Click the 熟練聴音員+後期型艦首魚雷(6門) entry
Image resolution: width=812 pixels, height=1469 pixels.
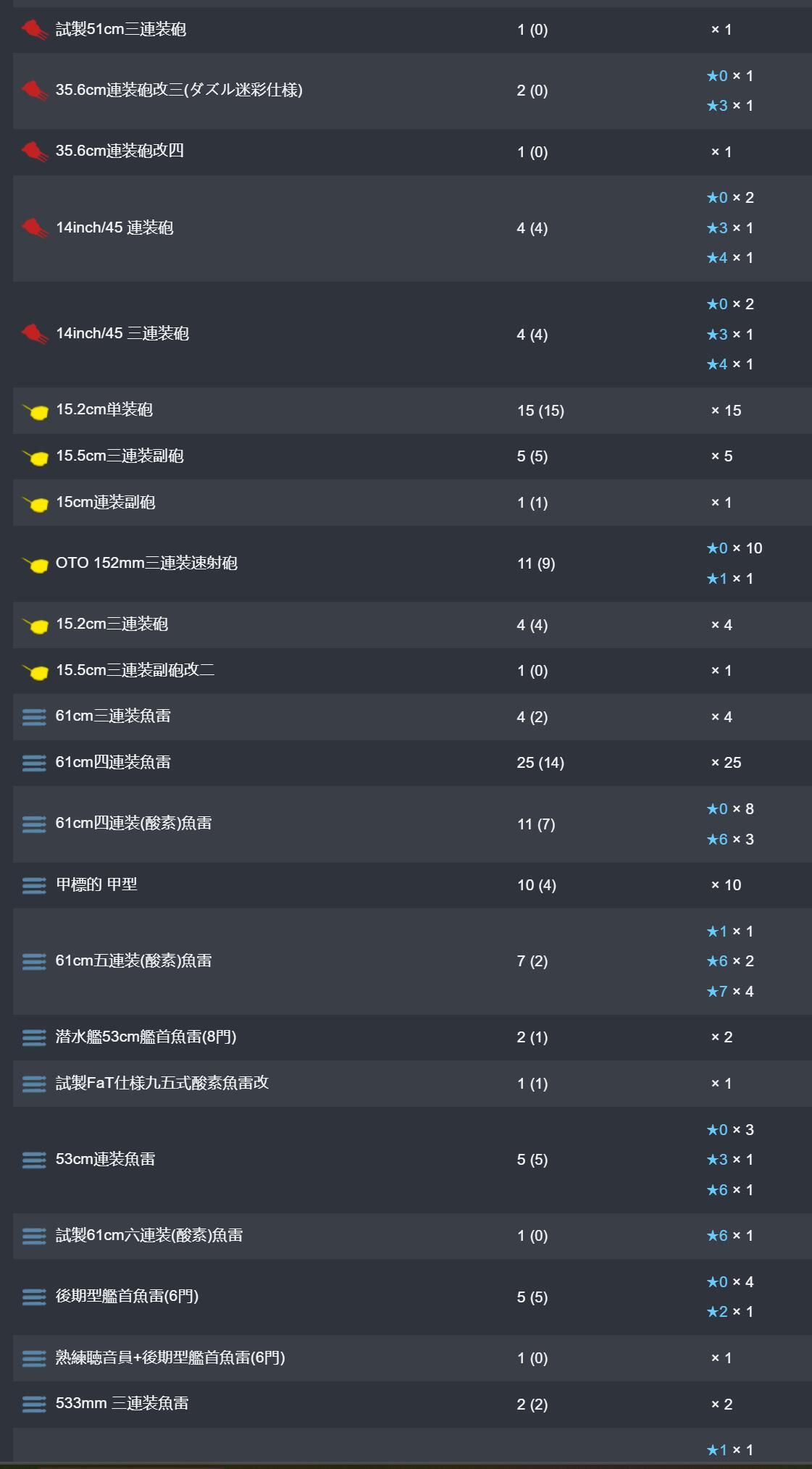click(170, 1357)
